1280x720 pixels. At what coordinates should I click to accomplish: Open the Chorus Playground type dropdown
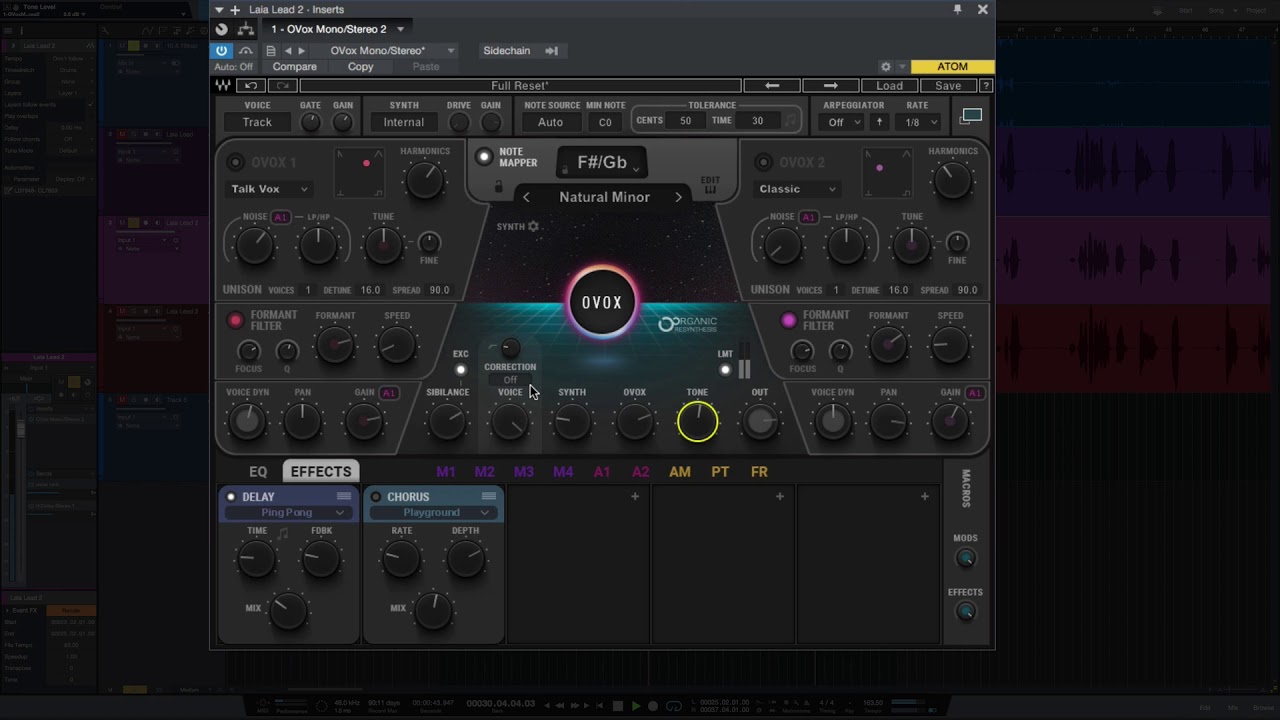432,513
